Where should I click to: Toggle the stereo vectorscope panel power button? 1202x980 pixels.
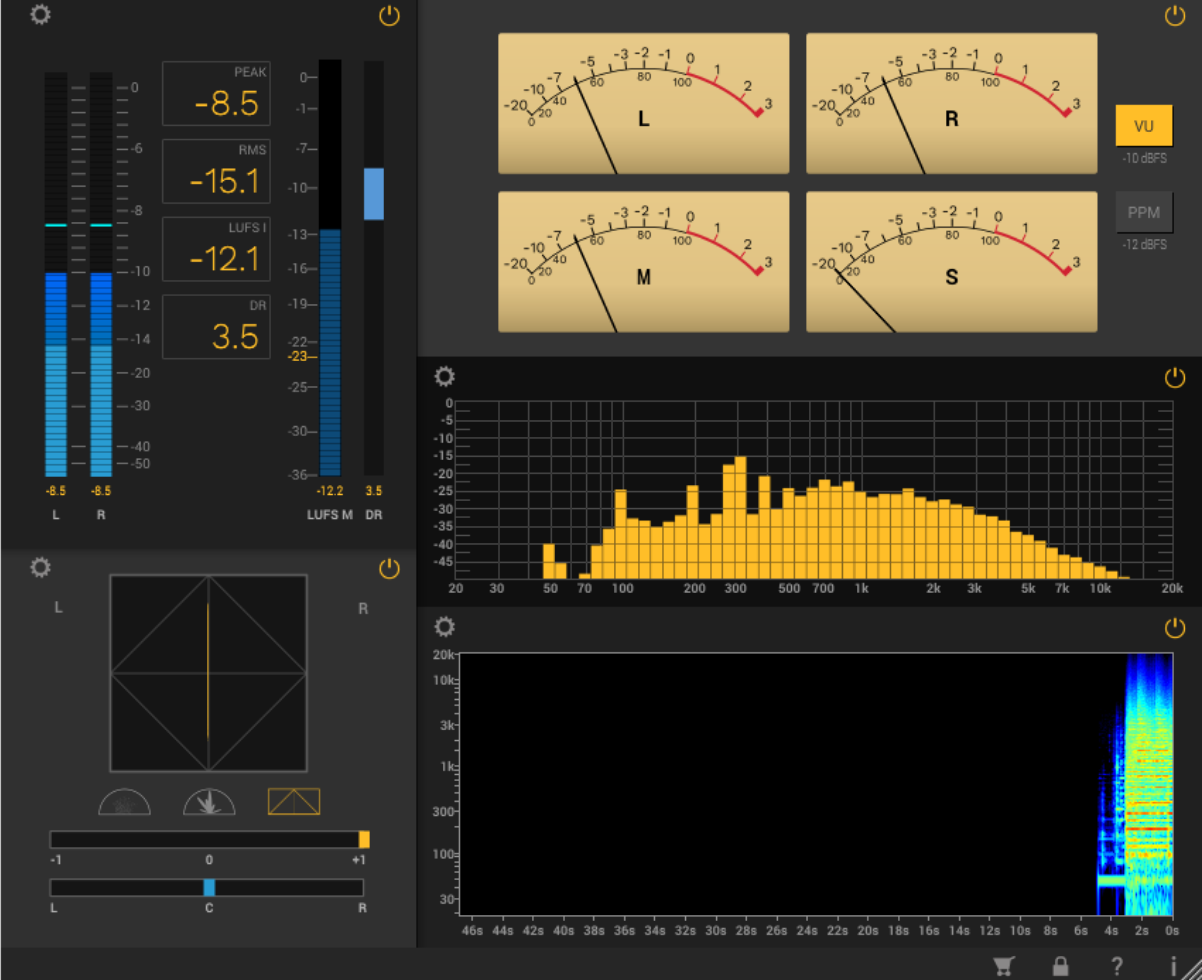tap(389, 569)
